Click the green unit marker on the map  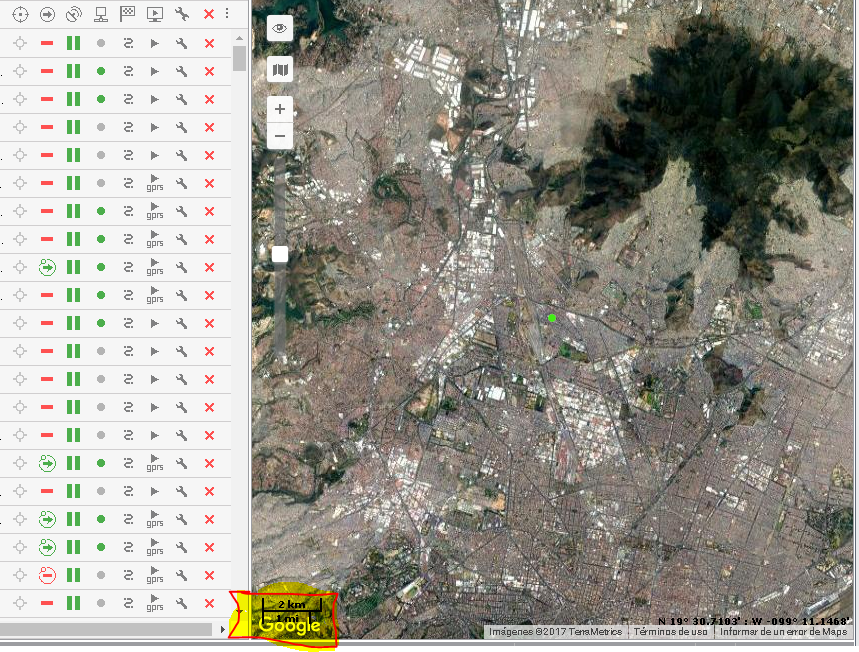pos(552,317)
